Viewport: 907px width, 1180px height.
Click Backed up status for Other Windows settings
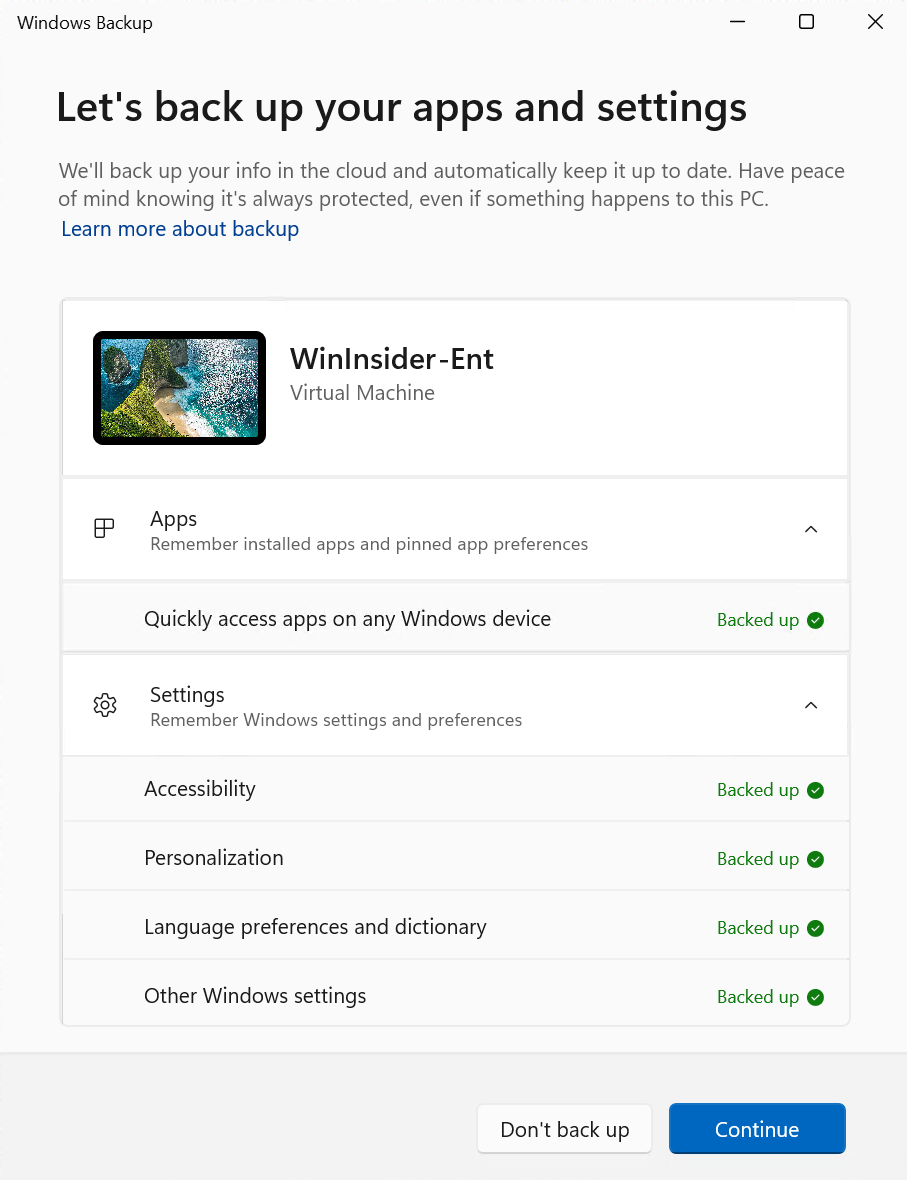(x=757, y=997)
